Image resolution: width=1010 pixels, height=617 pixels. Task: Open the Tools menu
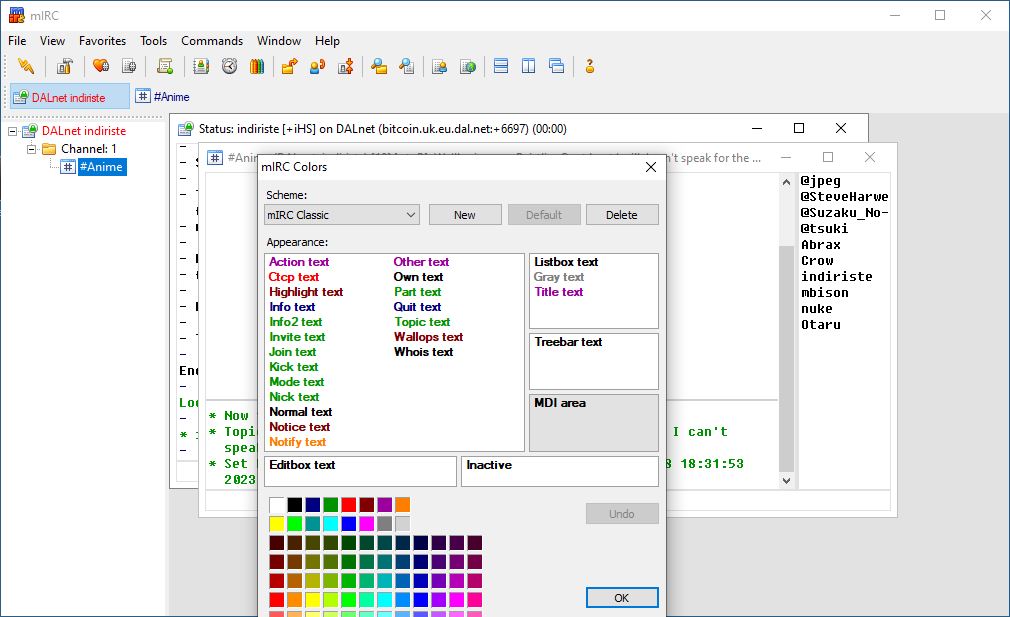[x=153, y=41]
